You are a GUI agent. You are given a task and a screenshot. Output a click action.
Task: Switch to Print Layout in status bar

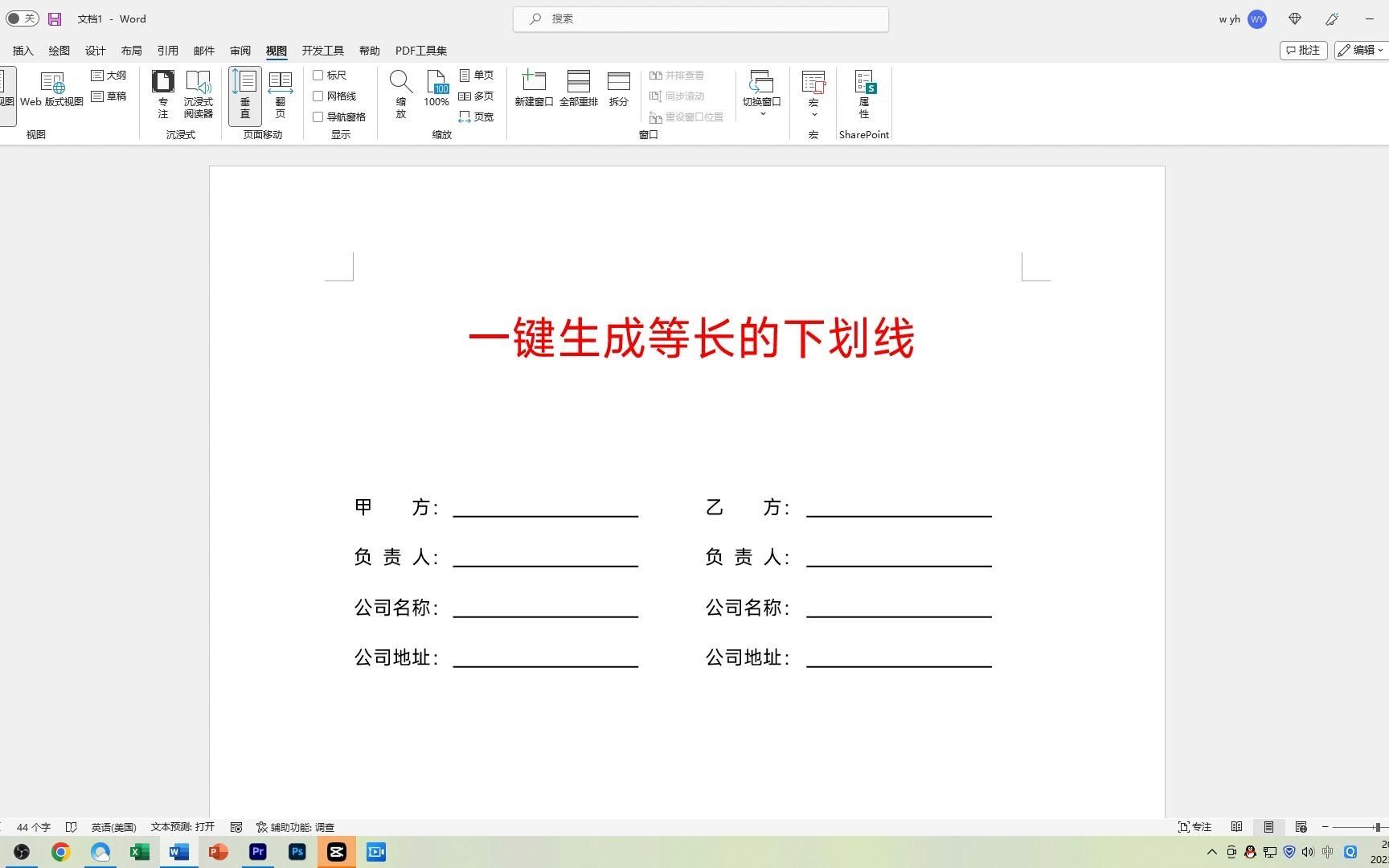tap(1268, 827)
